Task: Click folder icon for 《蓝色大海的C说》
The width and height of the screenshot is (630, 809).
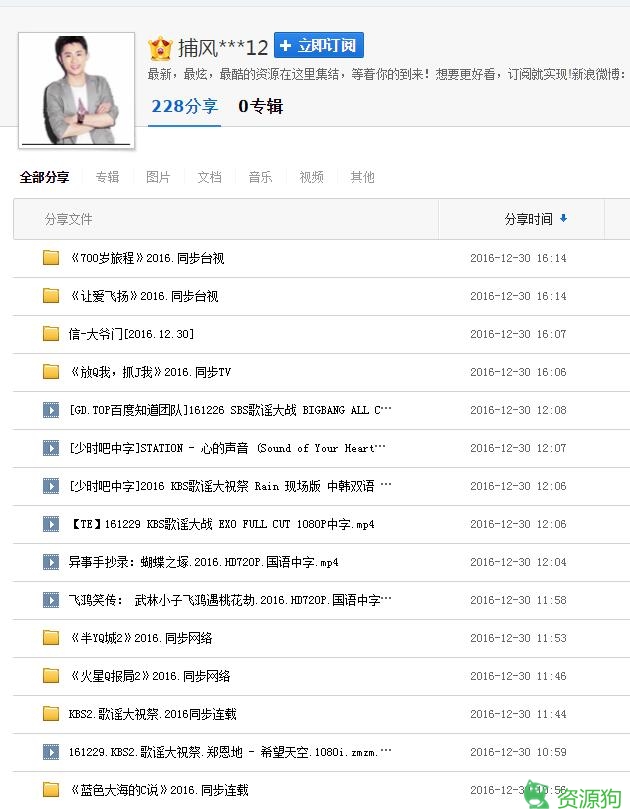Action: [x=51, y=790]
